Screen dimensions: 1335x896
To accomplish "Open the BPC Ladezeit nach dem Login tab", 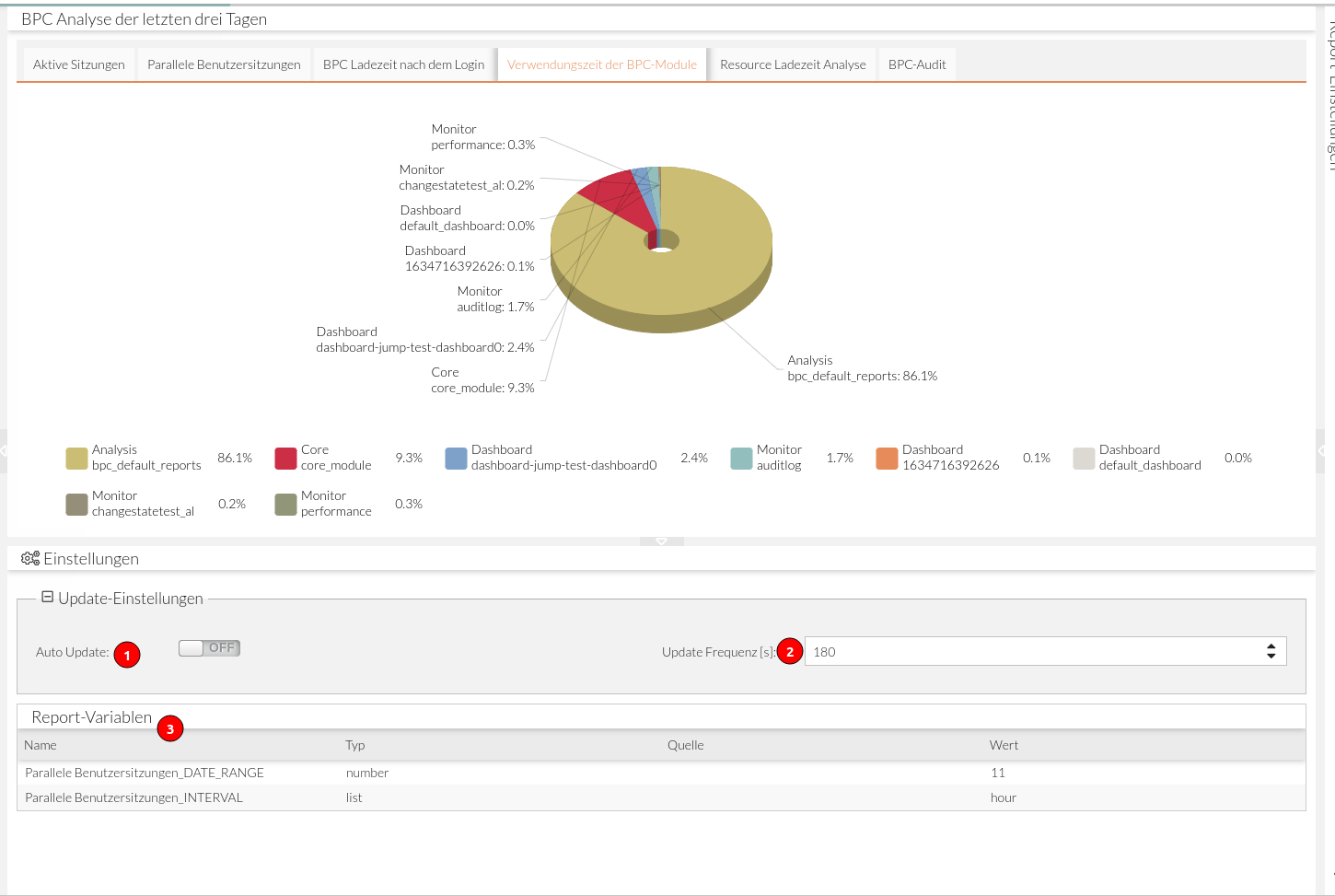I will point(402,64).
